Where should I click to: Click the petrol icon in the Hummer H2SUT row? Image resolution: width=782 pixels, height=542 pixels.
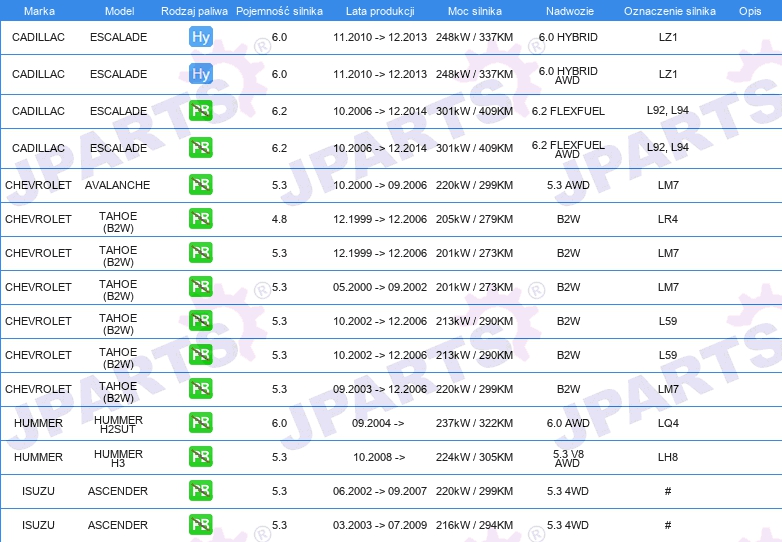201,423
